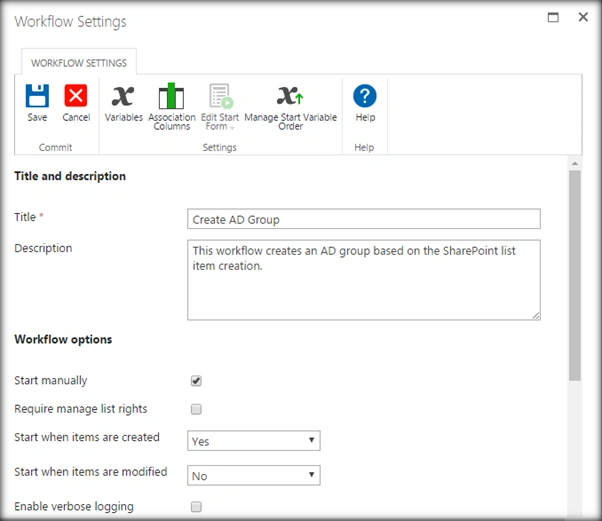Select the WORKFLOW SETTINGS ribbon tab

click(79, 63)
